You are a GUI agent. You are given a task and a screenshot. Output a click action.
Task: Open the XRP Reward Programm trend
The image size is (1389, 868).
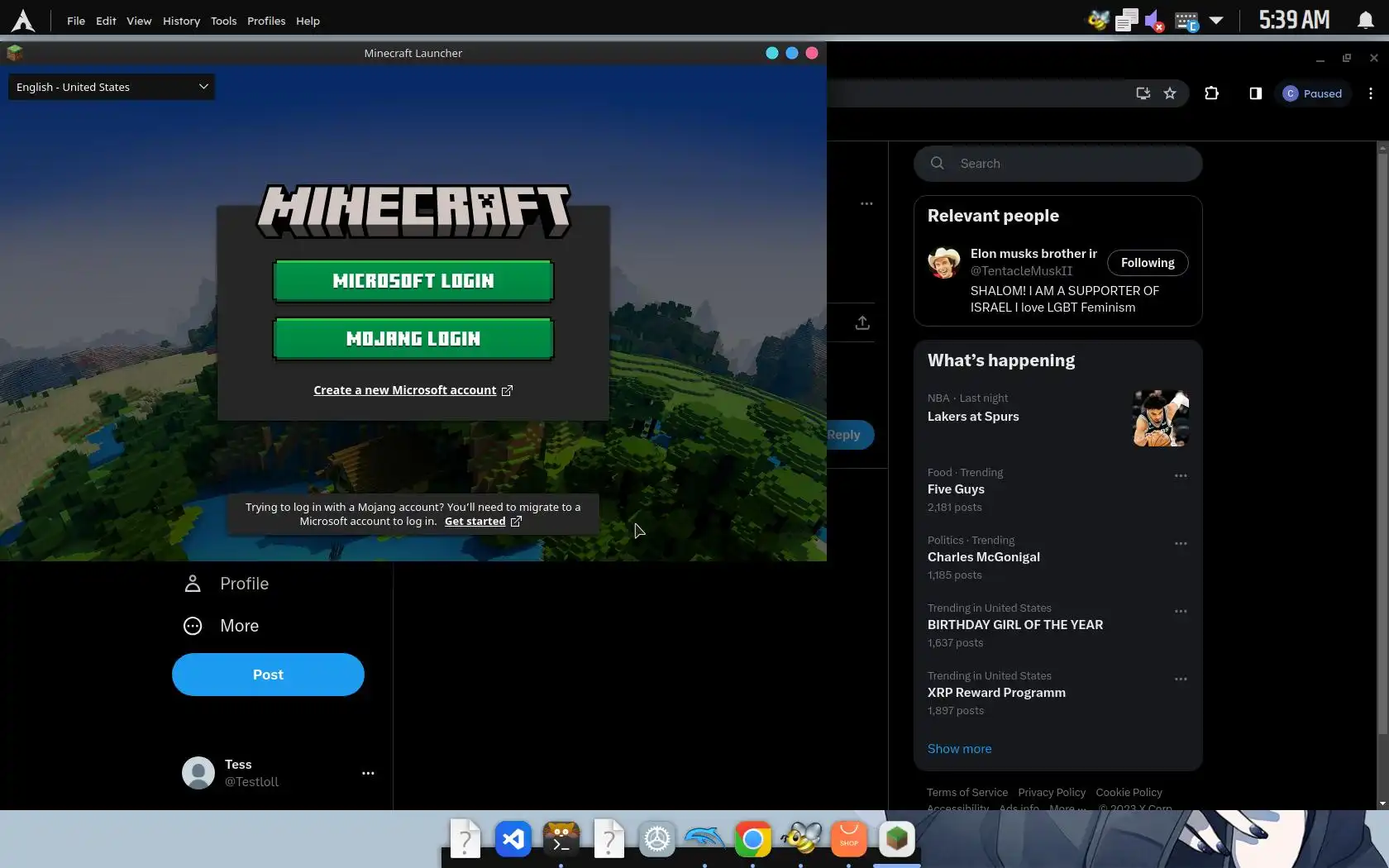pyautogui.click(x=996, y=693)
